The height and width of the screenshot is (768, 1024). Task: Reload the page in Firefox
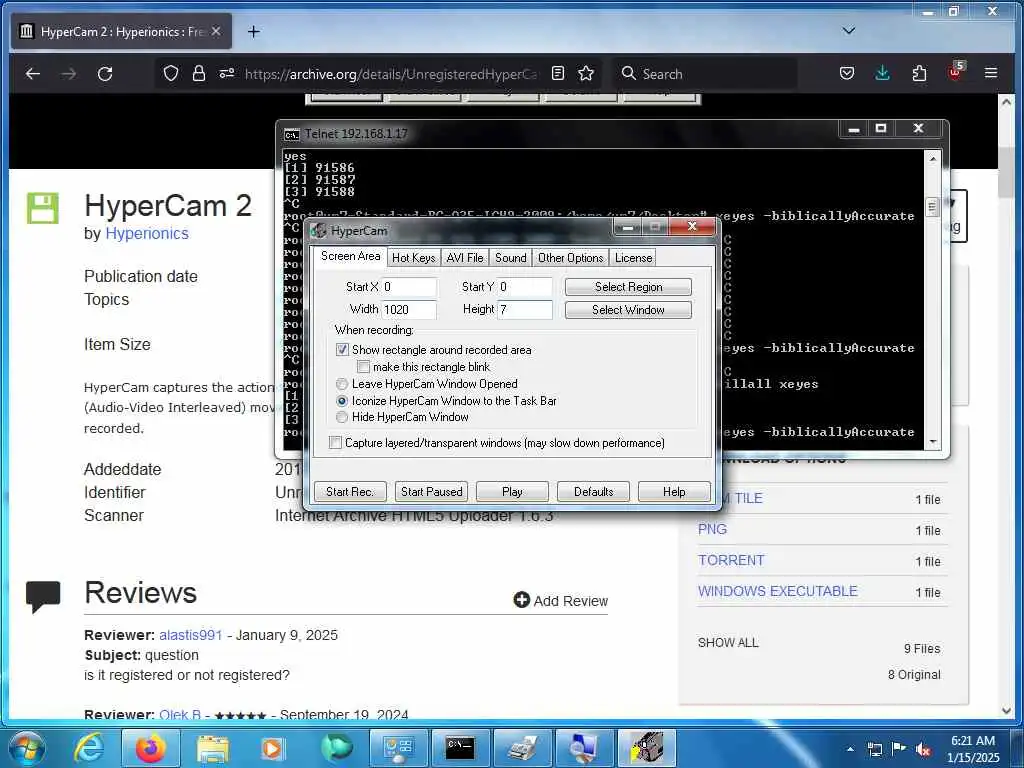pos(105,74)
